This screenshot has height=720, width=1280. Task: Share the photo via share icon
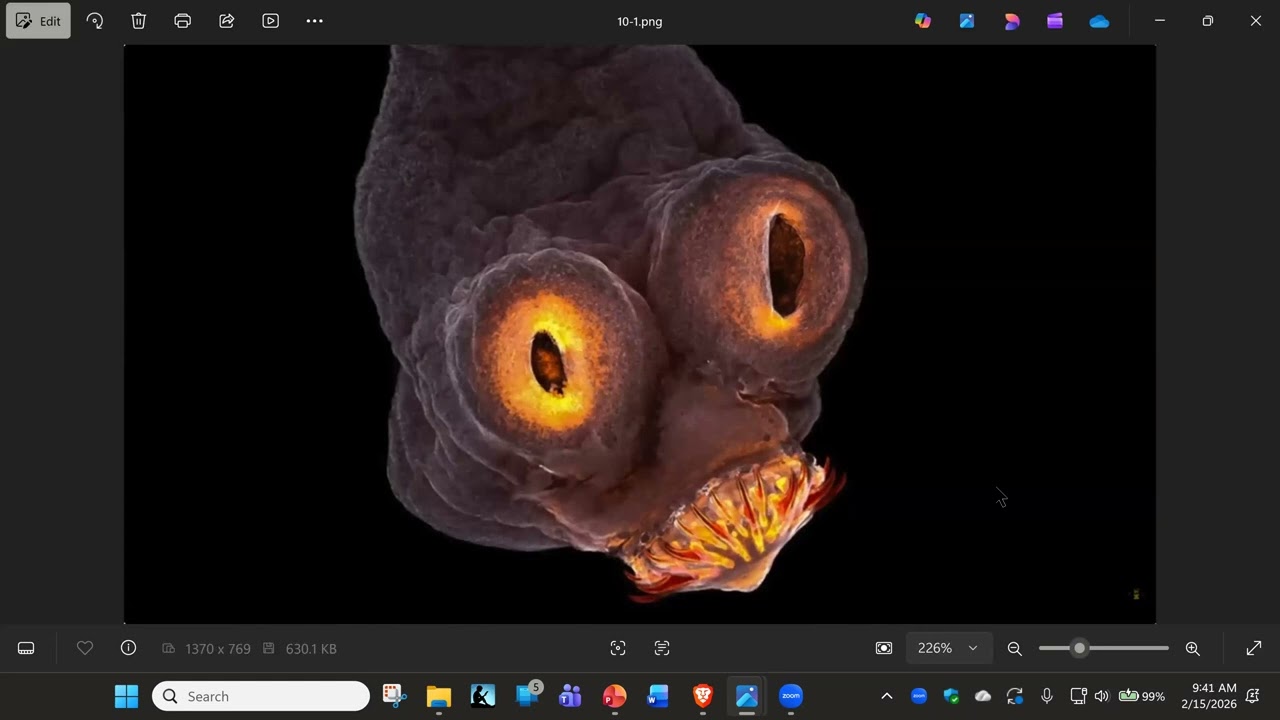click(227, 21)
